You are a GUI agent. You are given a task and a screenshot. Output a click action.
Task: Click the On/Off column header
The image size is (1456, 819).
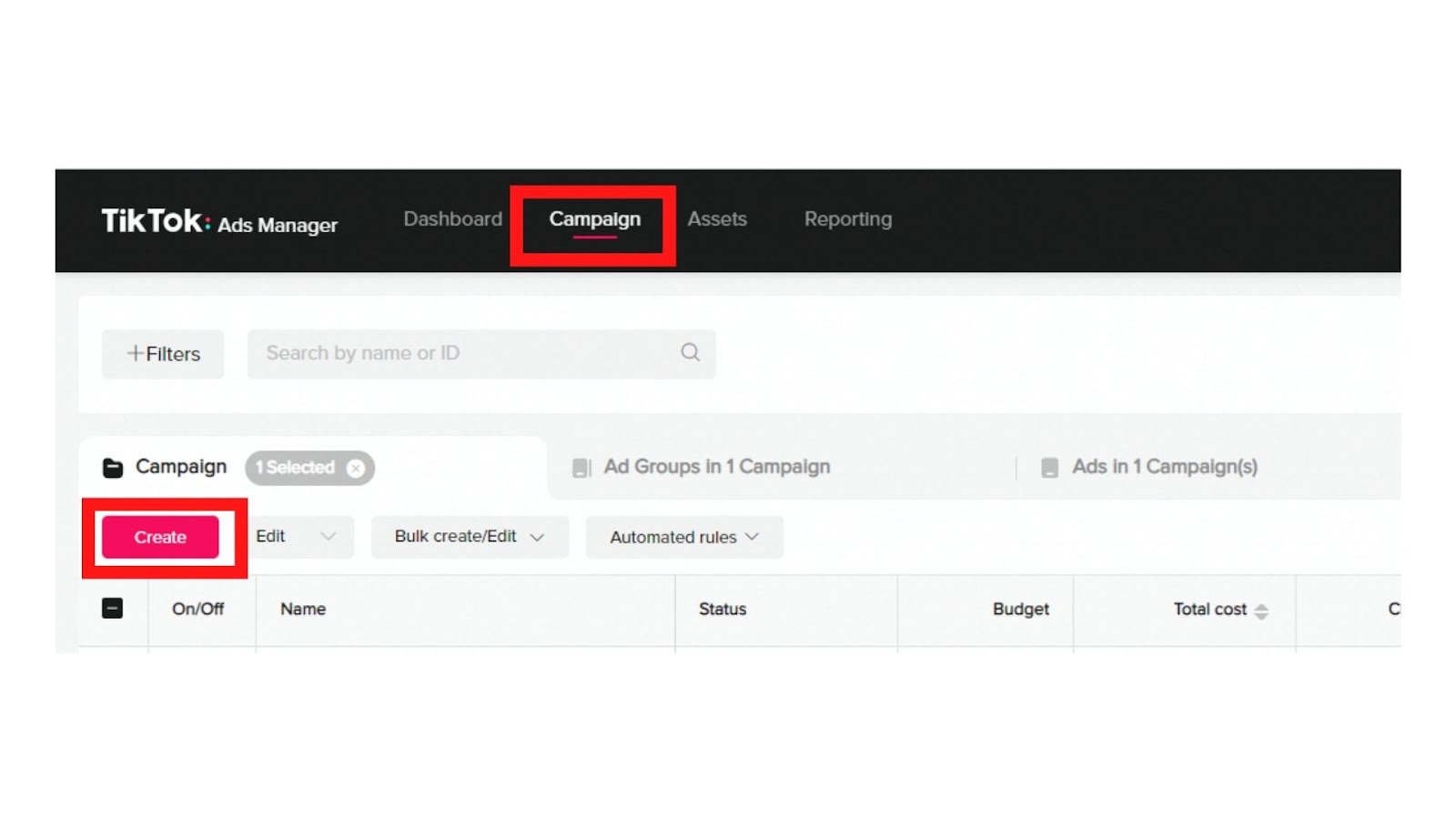tap(197, 609)
